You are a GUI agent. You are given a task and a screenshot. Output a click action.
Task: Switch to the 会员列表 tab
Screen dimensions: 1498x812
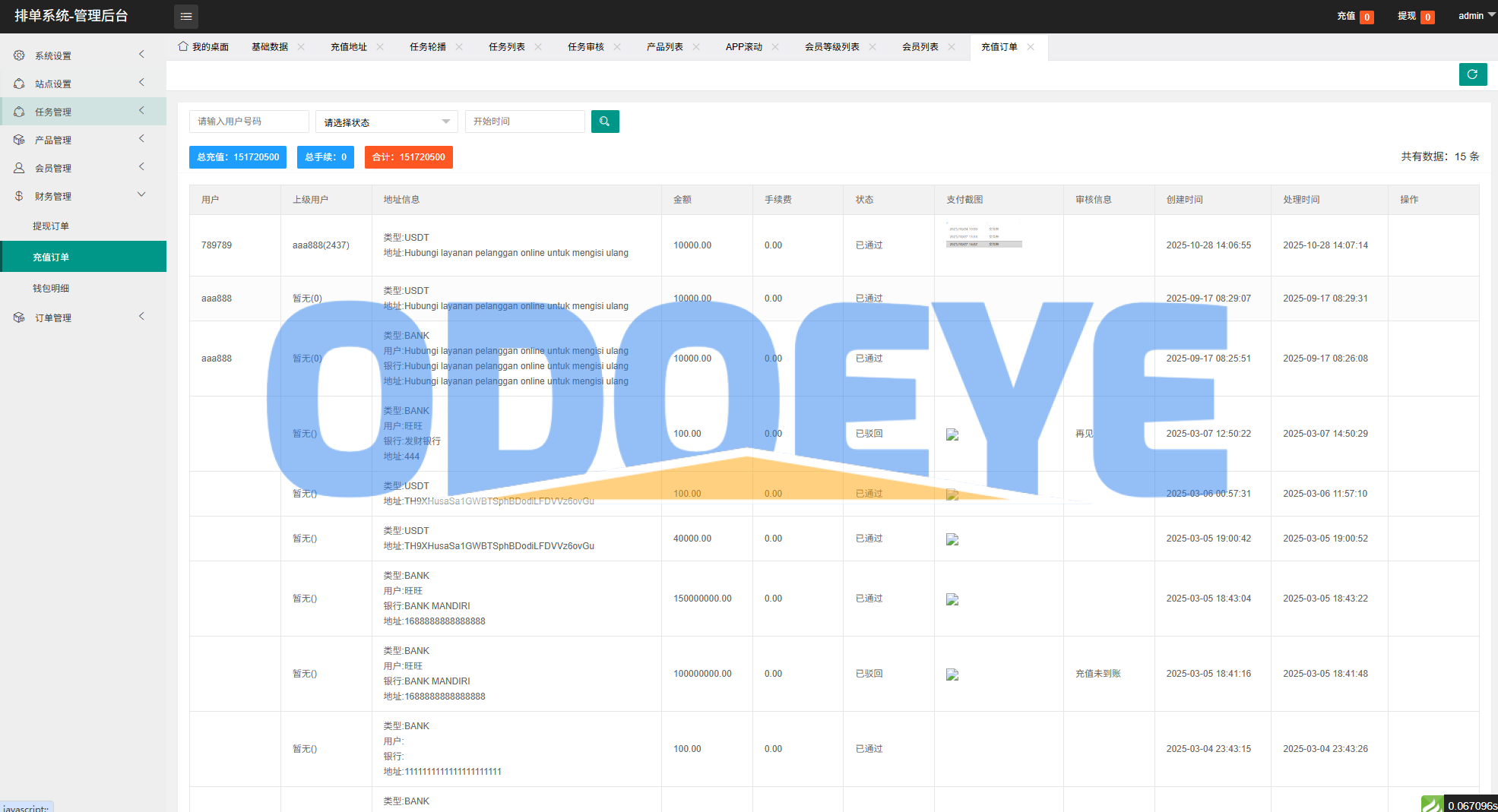[920, 47]
